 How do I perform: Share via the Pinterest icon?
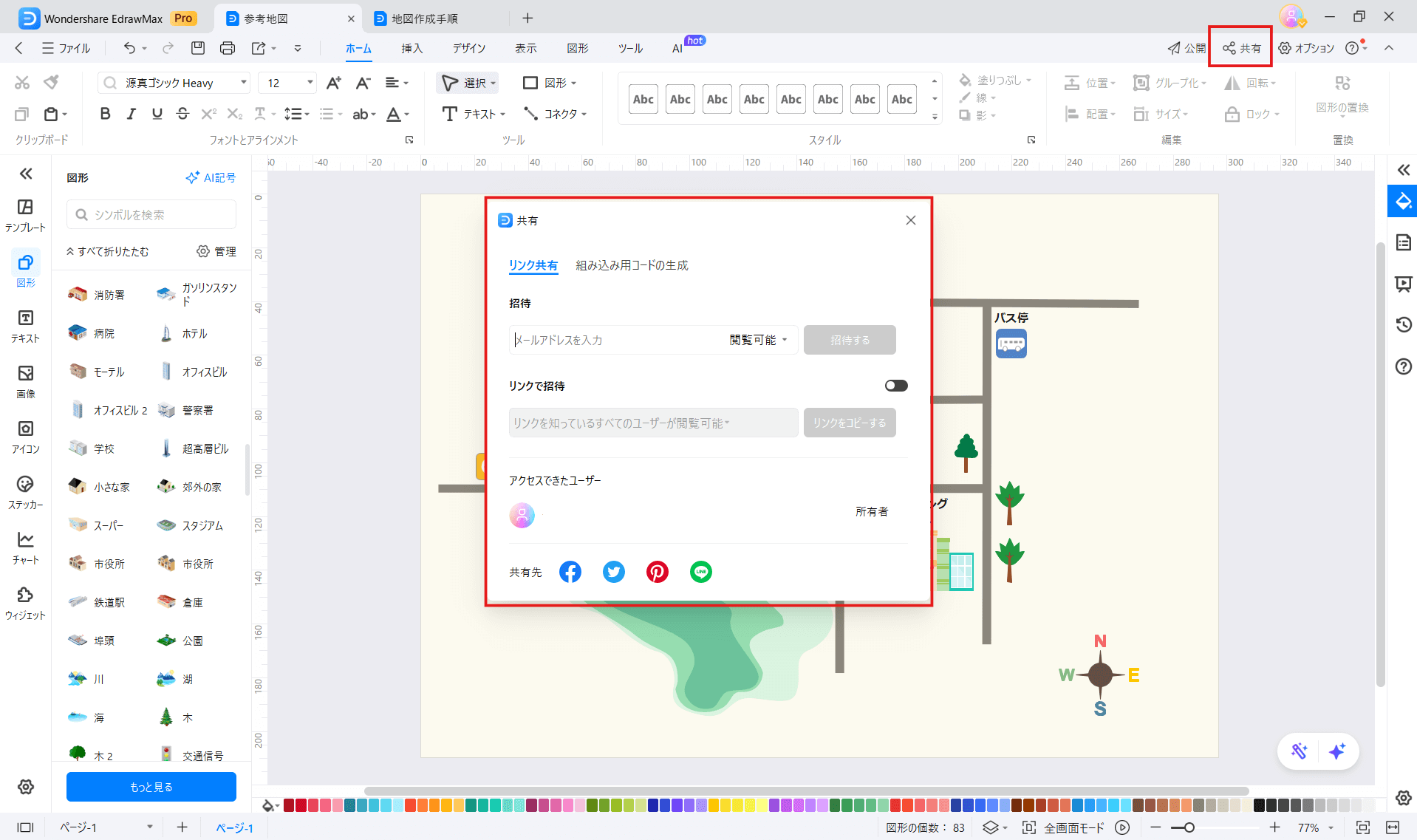click(657, 572)
